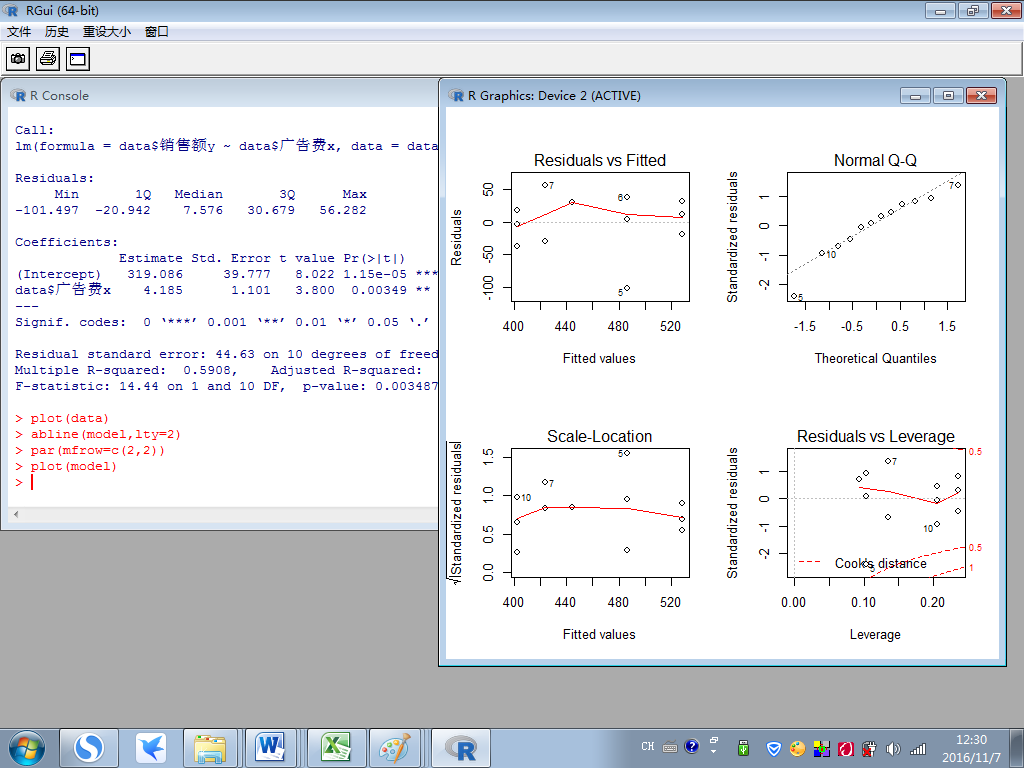Click the power plug tray icon
This screenshot has width=1024, height=768.
(x=869, y=748)
